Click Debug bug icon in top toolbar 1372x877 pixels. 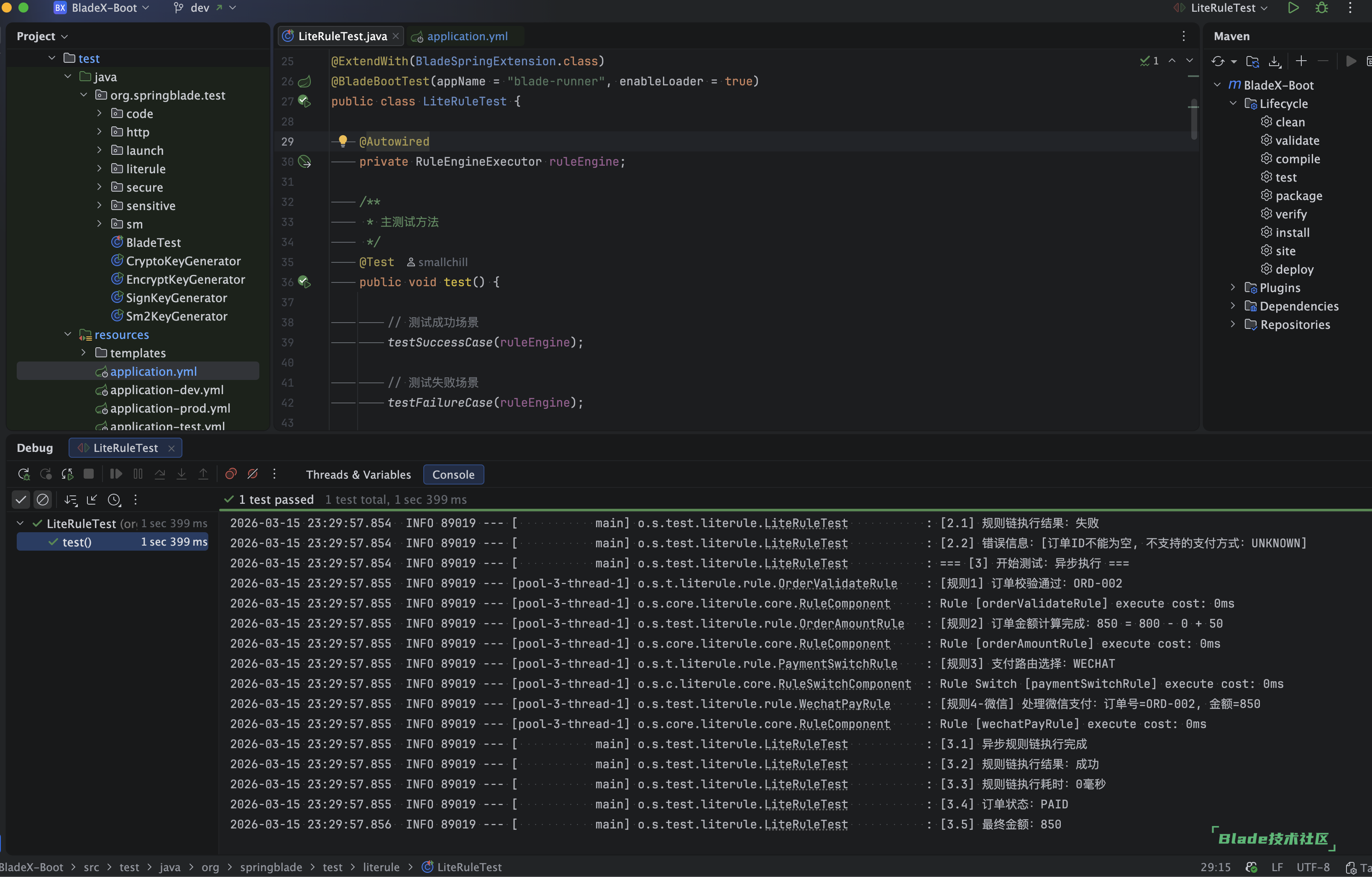[x=1322, y=8]
